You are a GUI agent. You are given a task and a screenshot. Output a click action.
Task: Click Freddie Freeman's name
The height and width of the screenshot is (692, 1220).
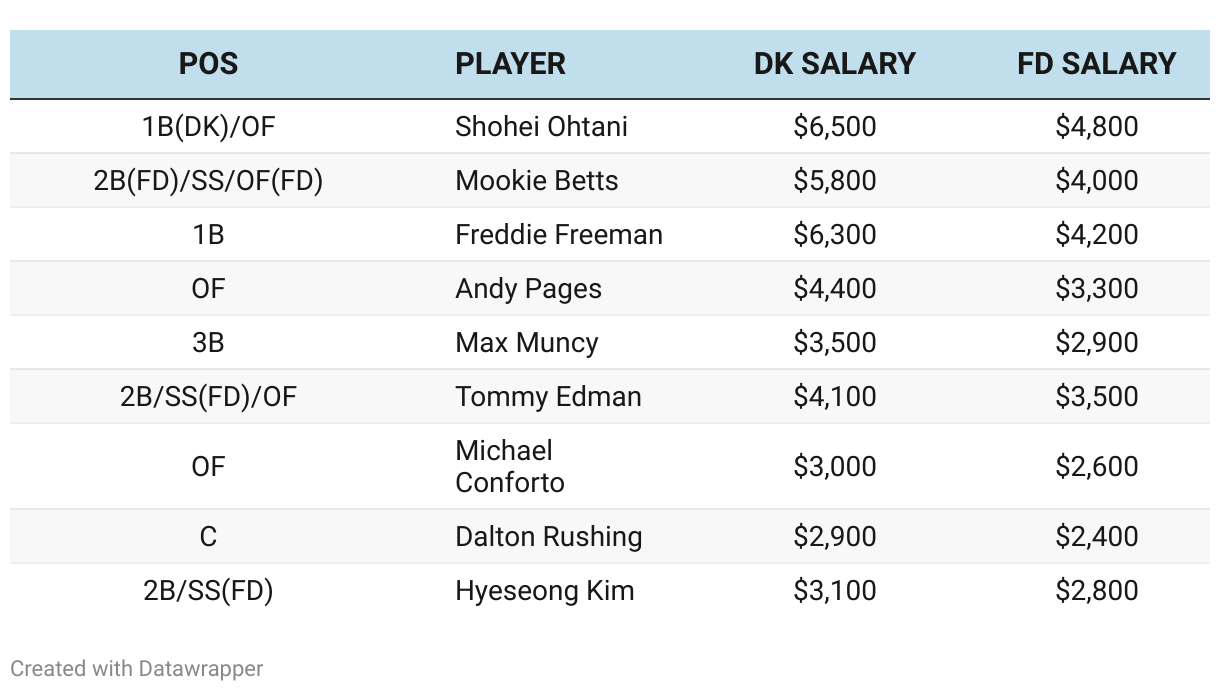click(558, 235)
